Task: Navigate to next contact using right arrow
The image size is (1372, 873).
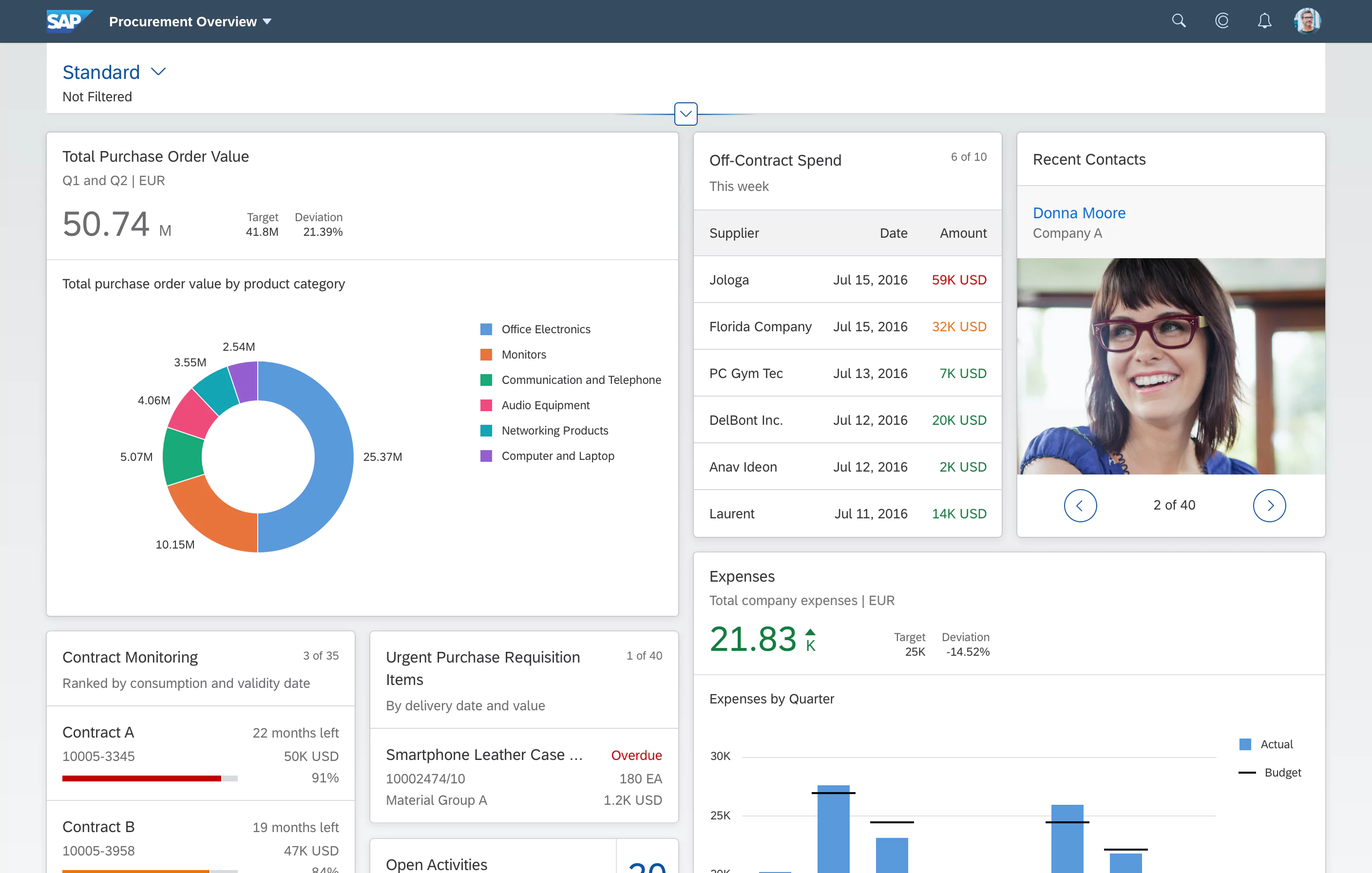Action: point(1270,505)
